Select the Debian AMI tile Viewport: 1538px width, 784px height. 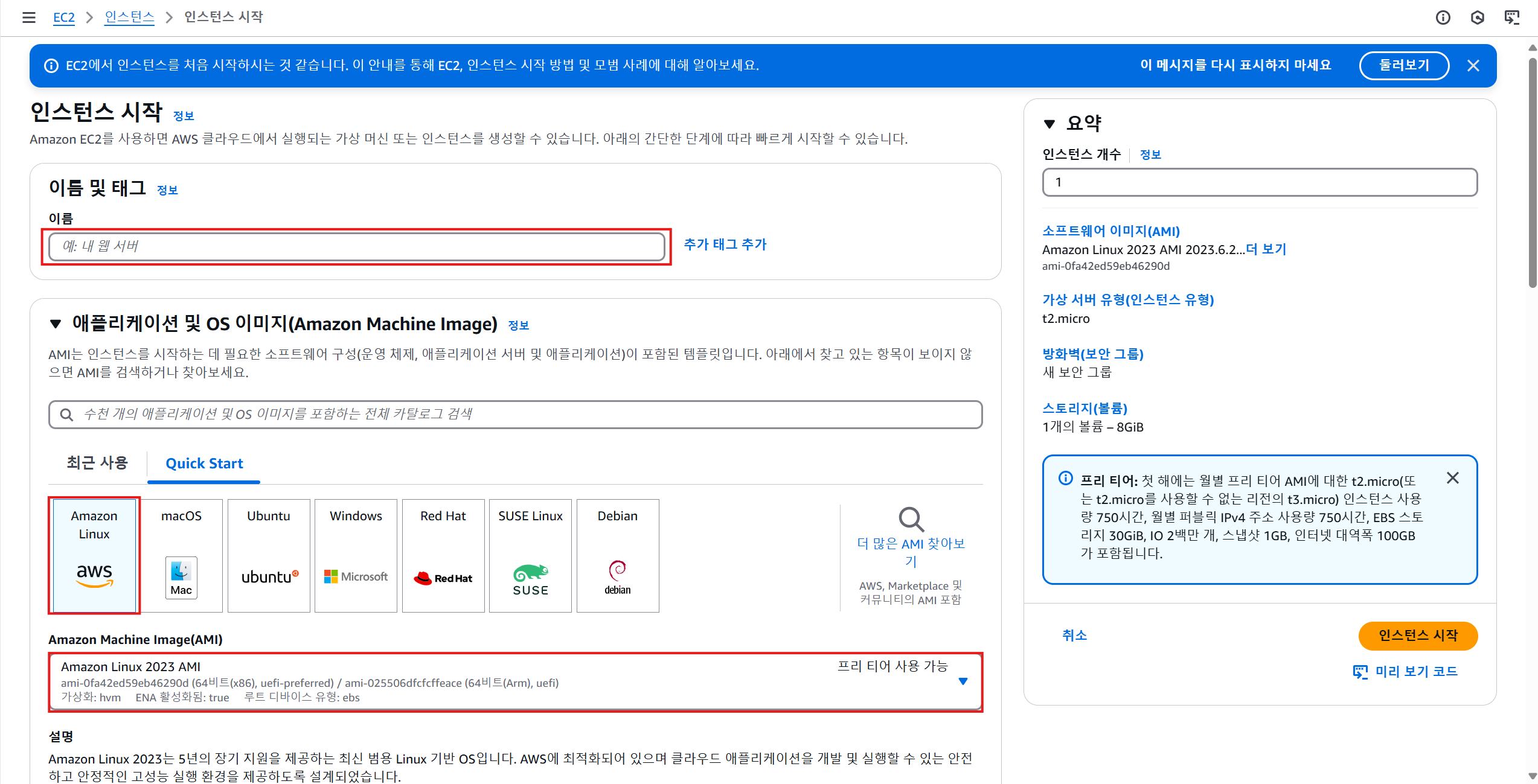tap(617, 555)
